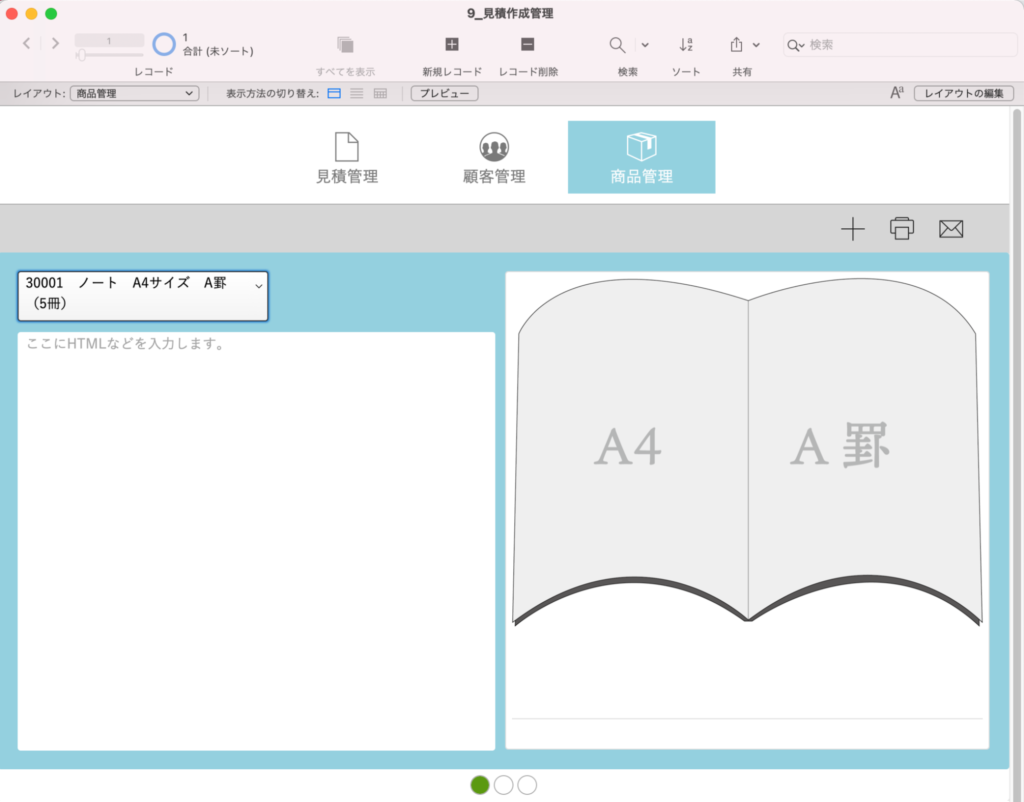The image size is (1024, 802).
Task: Click the Sort (ソート) icon
Action: pos(686,45)
